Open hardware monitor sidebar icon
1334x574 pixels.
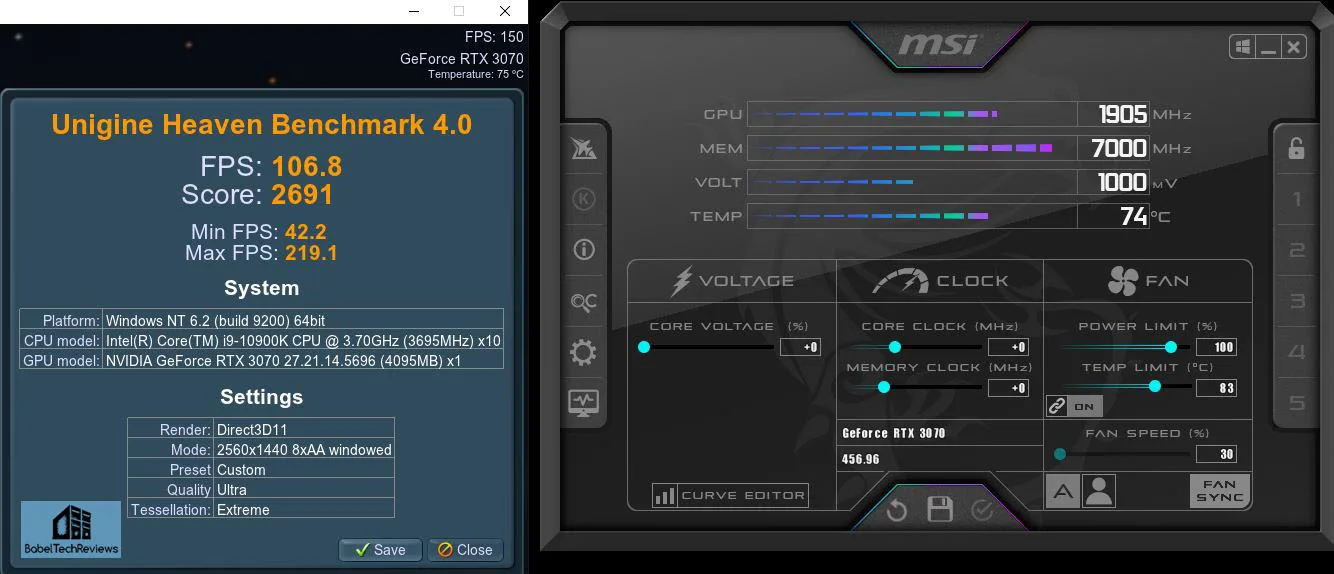583,403
